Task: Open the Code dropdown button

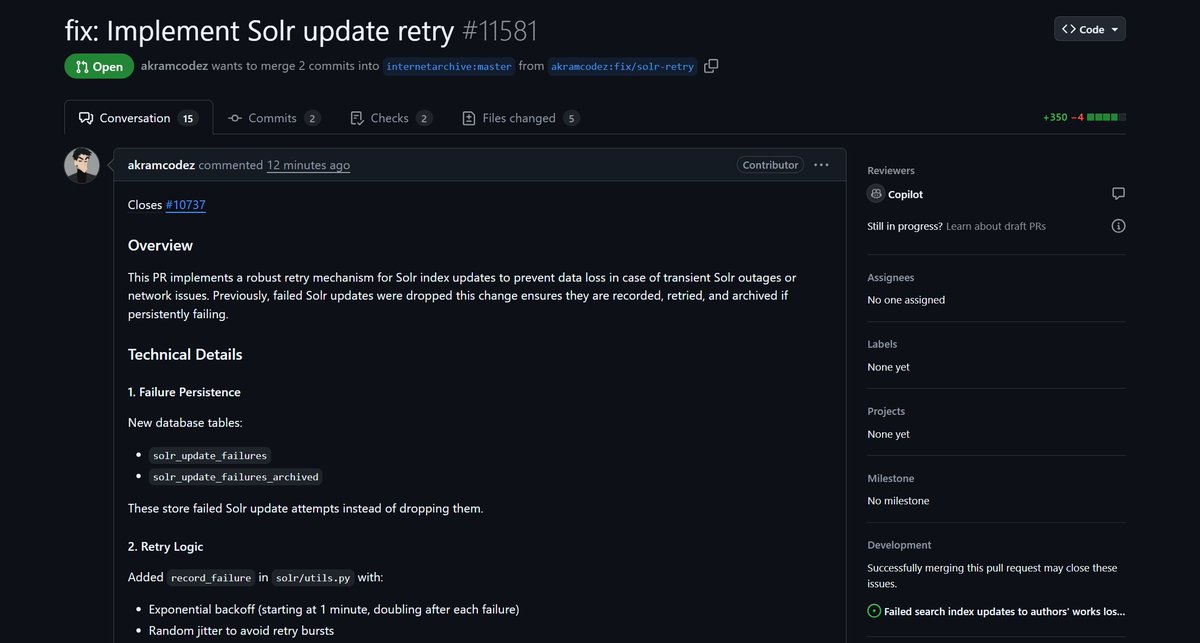Action: pos(1090,29)
